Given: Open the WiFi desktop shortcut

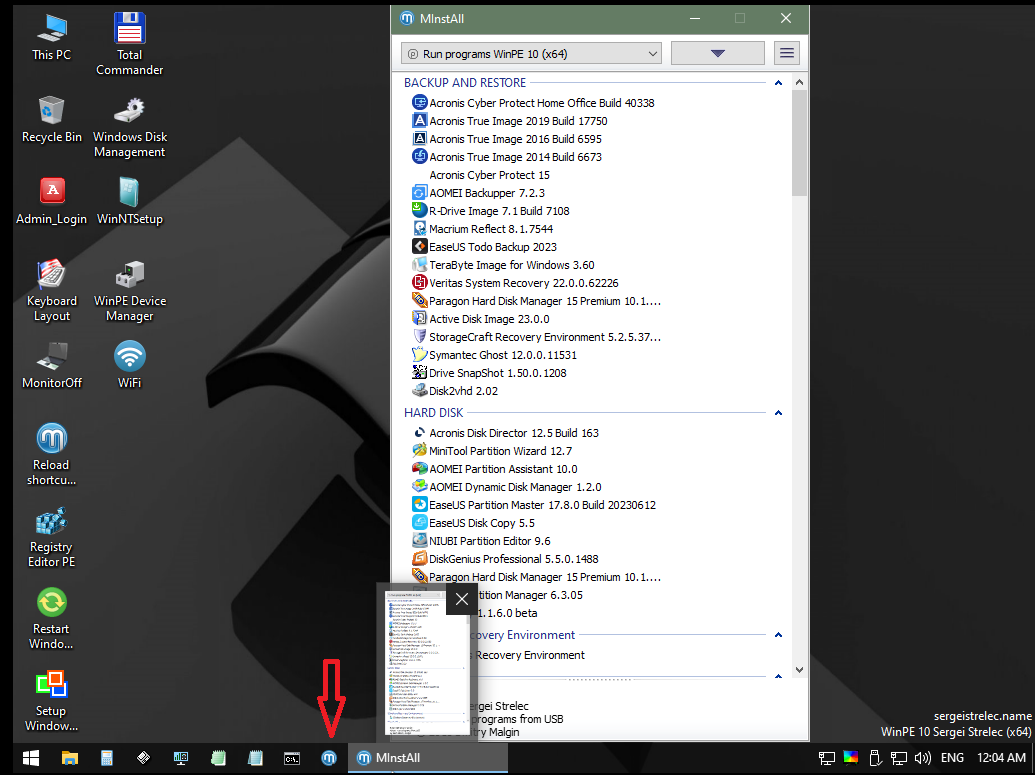Looking at the screenshot, I should (x=129, y=365).
